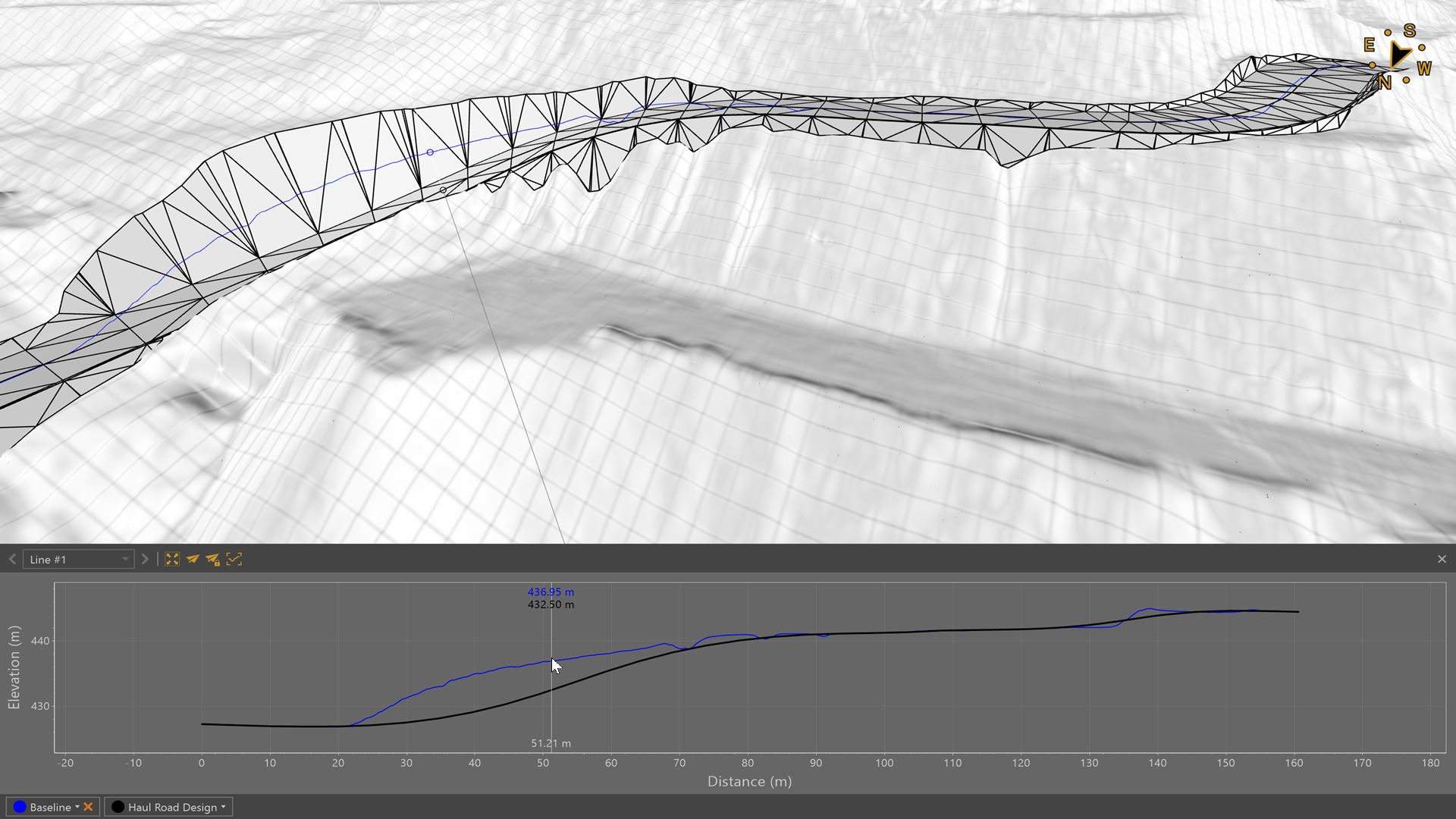The width and height of the screenshot is (1456, 819).
Task: Click the Baseline surface label
Action: [50, 807]
